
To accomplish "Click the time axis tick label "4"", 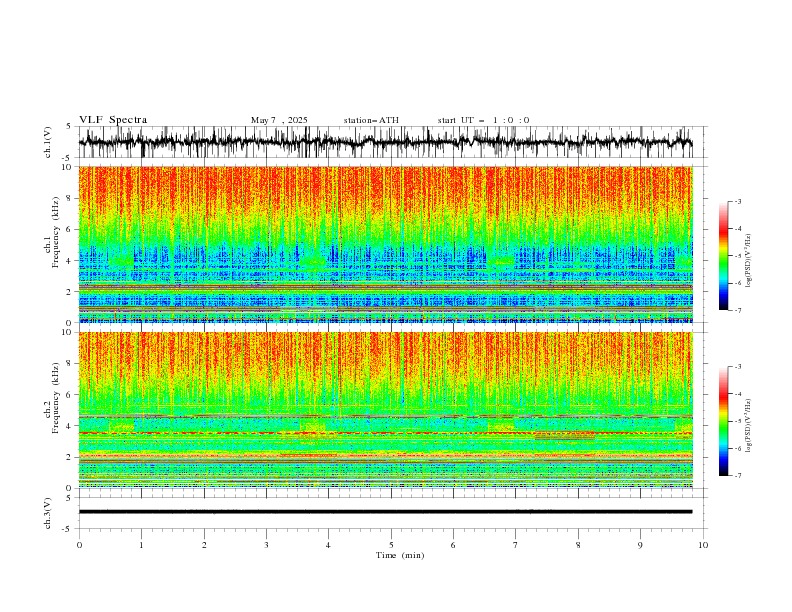I will [x=328, y=545].
